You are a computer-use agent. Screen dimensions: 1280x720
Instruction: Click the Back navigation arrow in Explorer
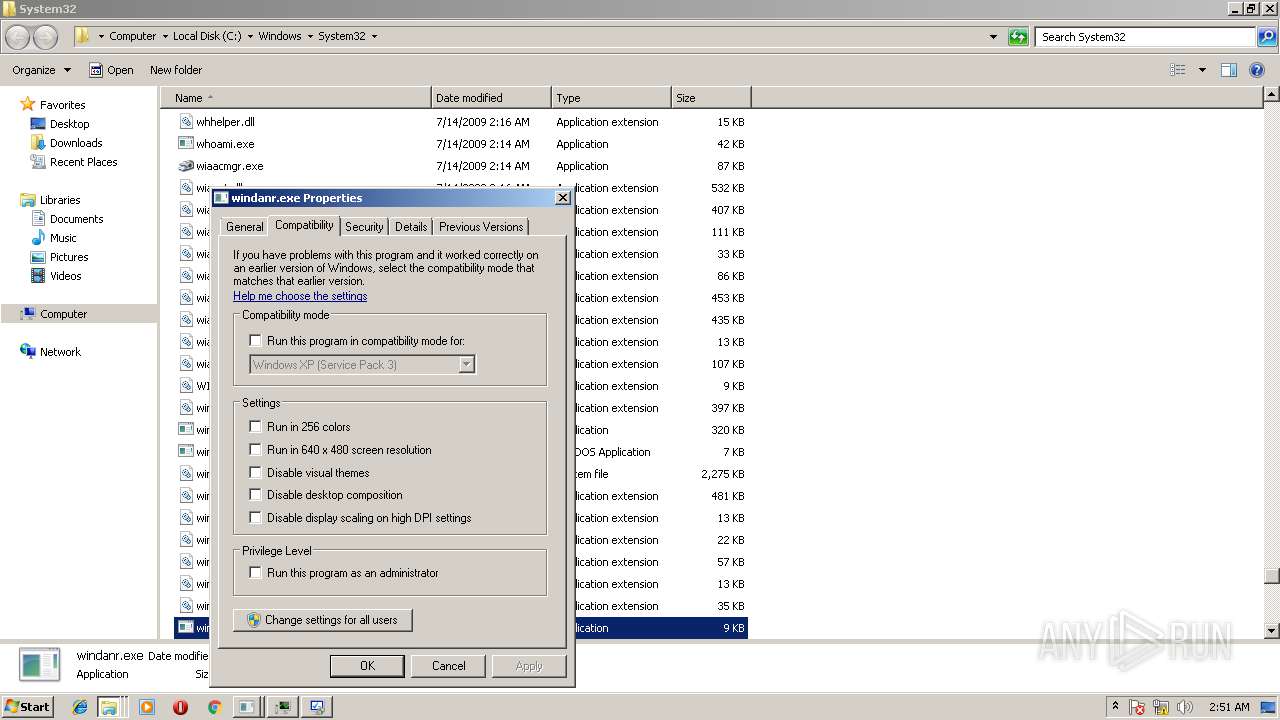(17, 37)
